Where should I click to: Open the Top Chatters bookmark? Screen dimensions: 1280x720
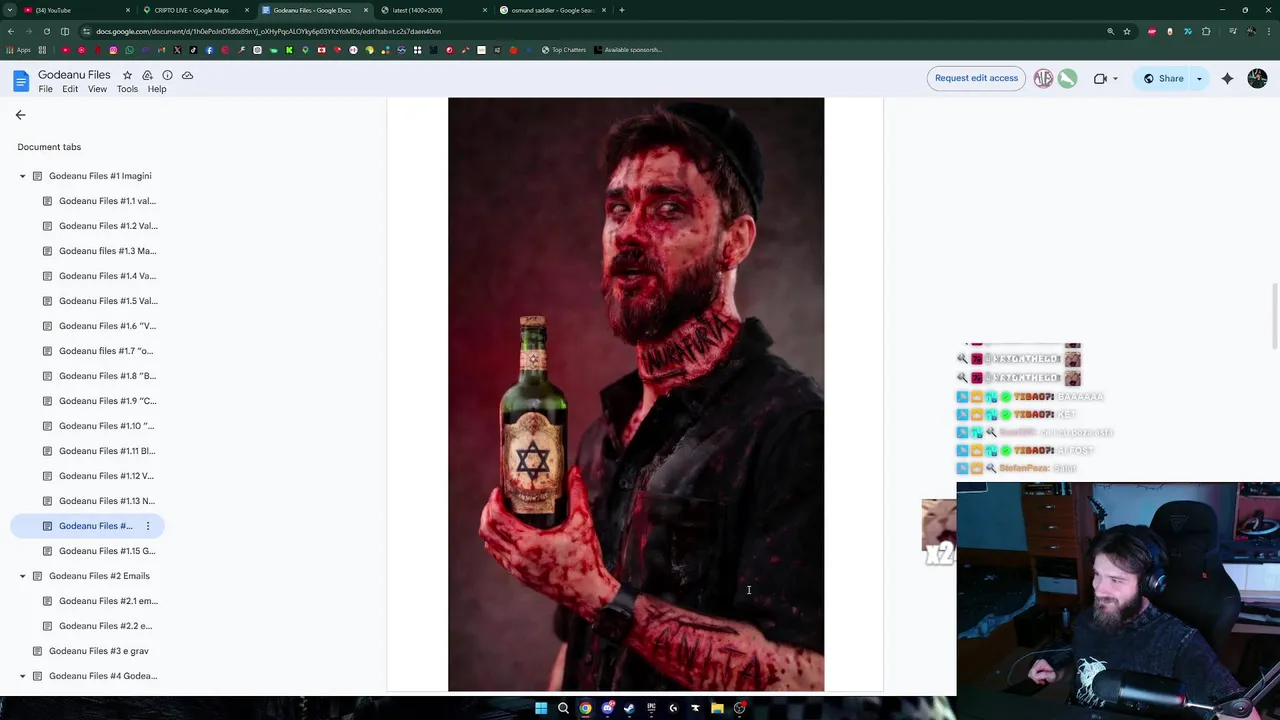pyautogui.click(x=564, y=50)
